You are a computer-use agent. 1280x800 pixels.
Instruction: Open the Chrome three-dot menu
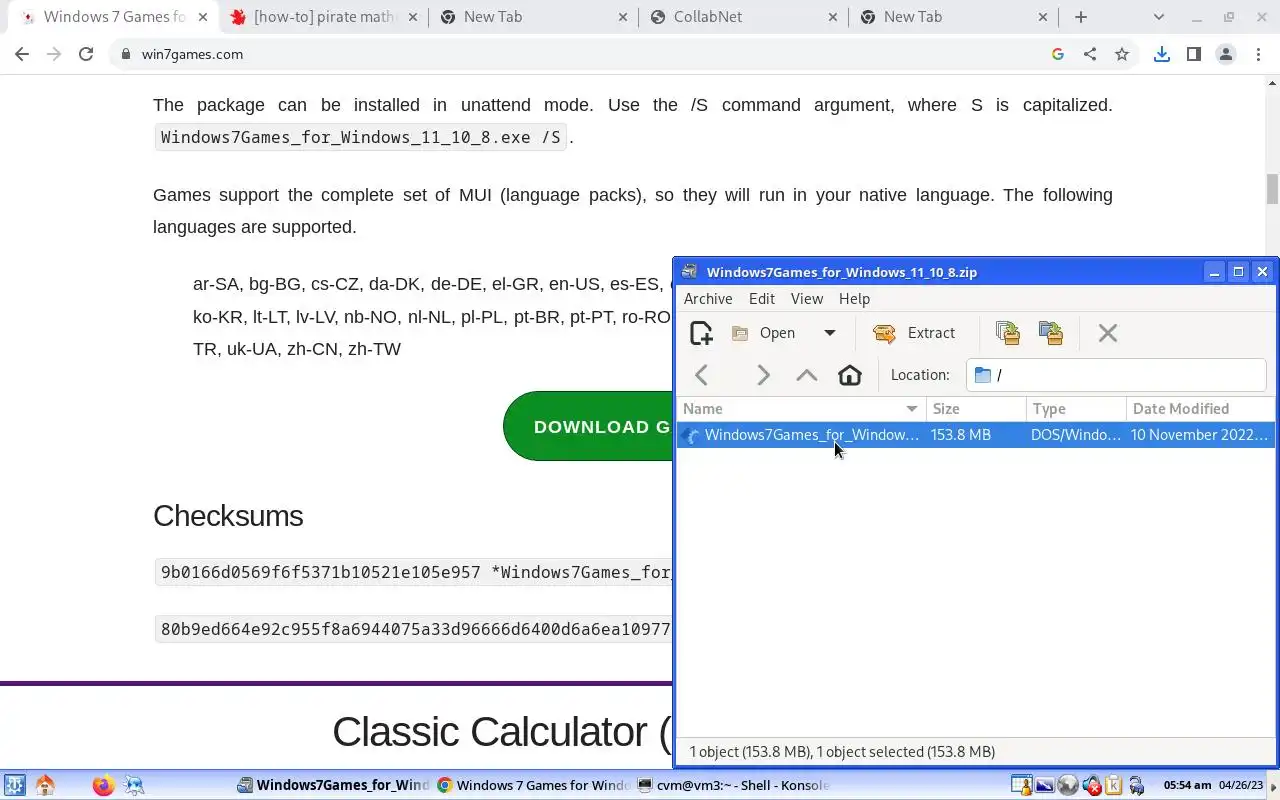coord(1258,54)
